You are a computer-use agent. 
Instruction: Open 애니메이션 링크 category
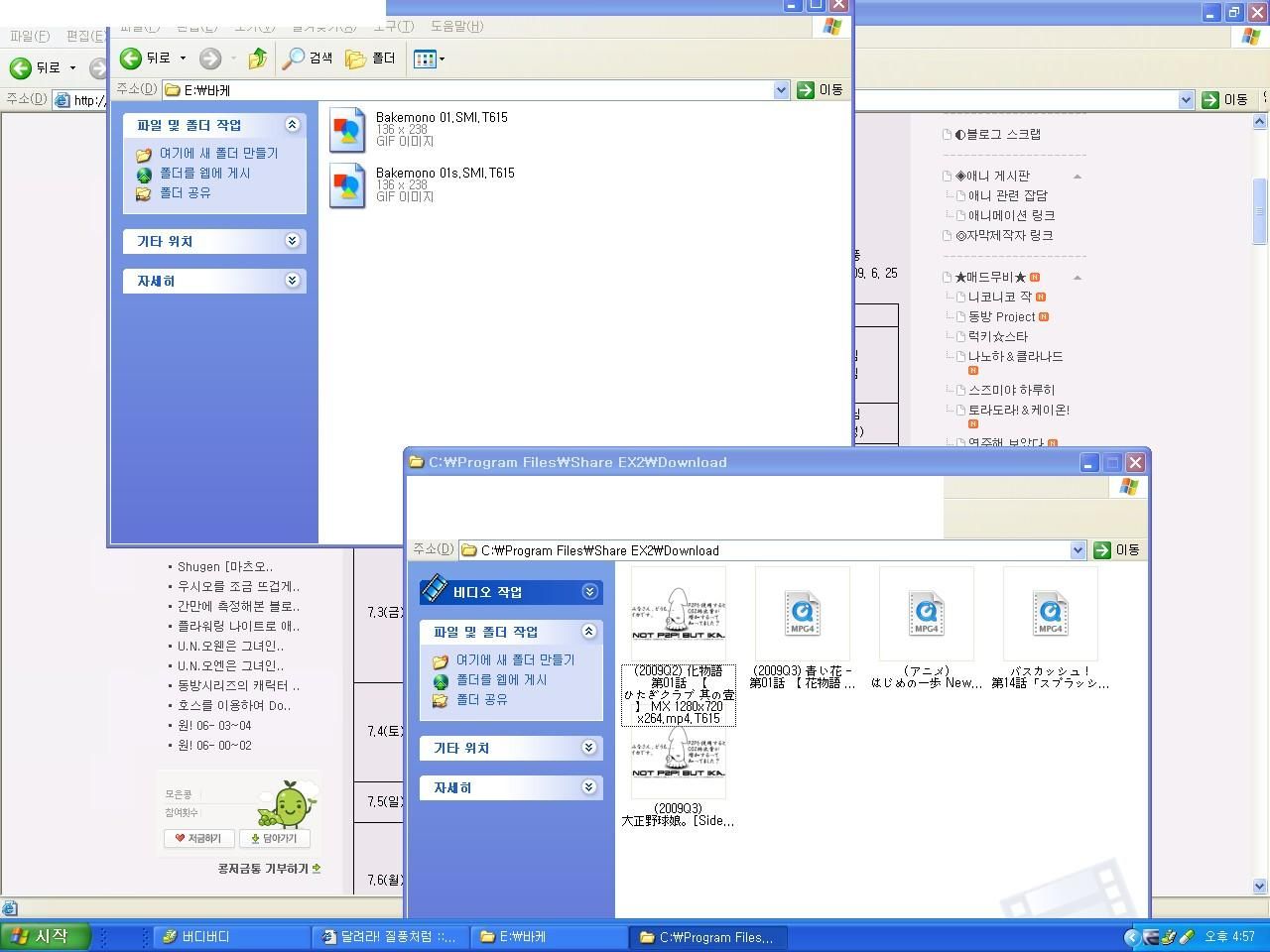click(1011, 216)
